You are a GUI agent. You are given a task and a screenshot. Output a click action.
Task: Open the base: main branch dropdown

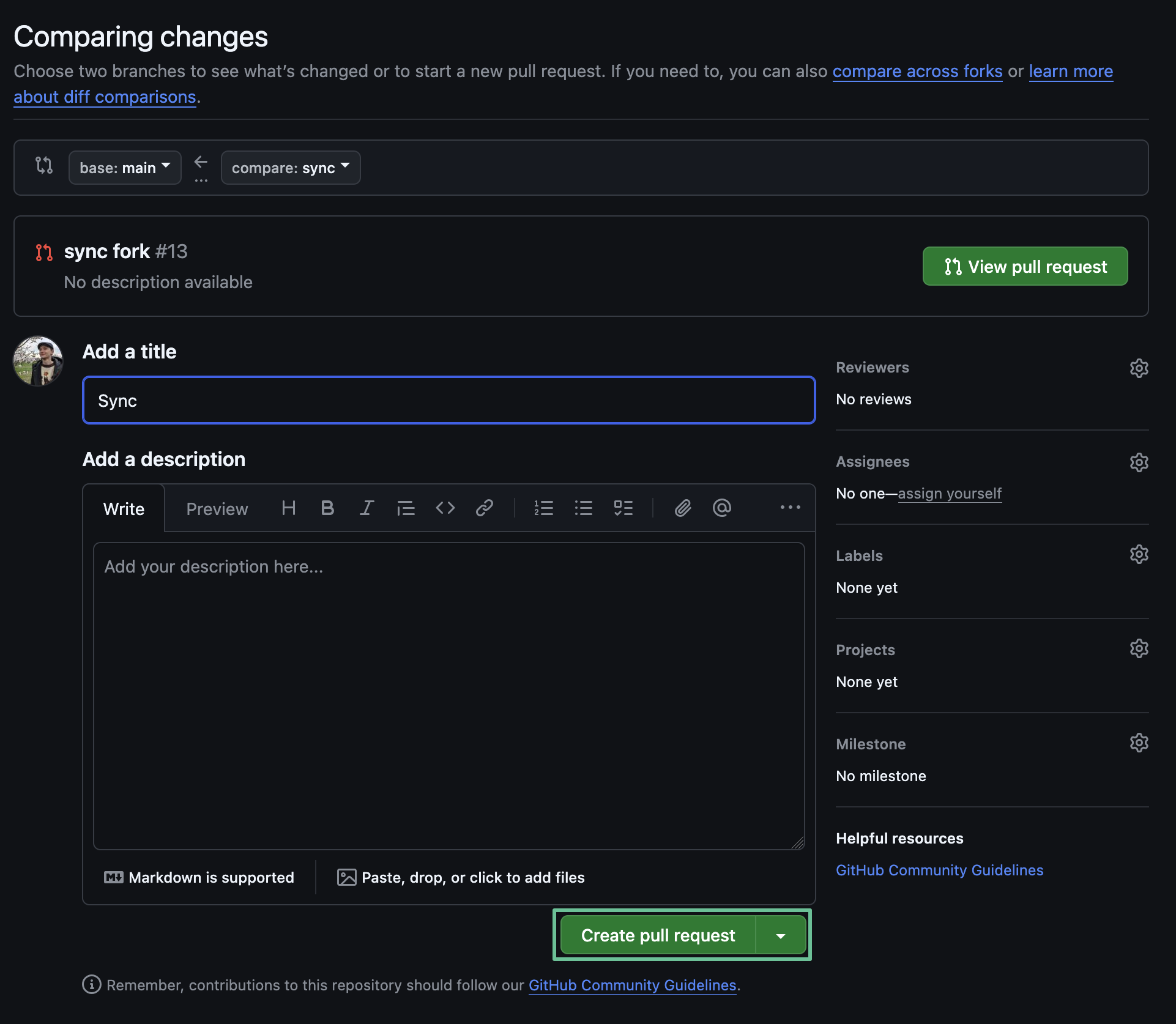tap(125, 168)
